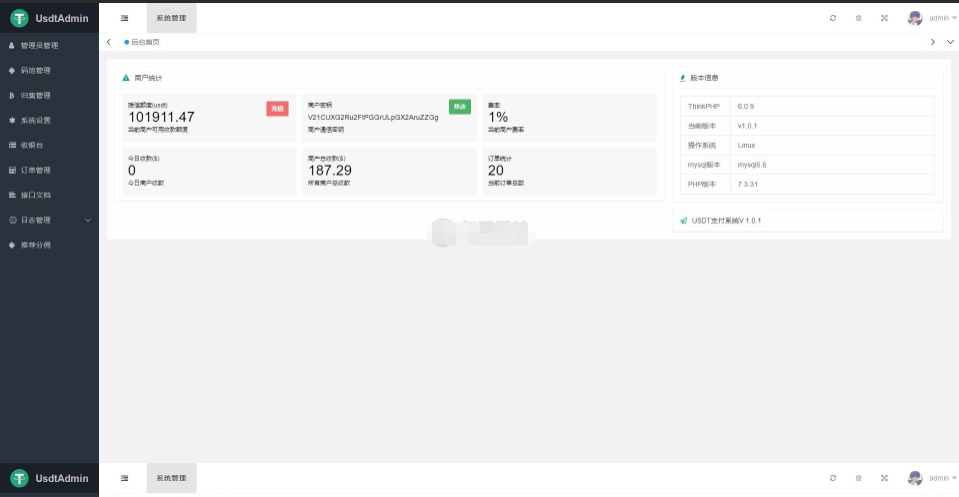959x497 pixels.
Task: Click the red recharge button
Action: [277, 108]
